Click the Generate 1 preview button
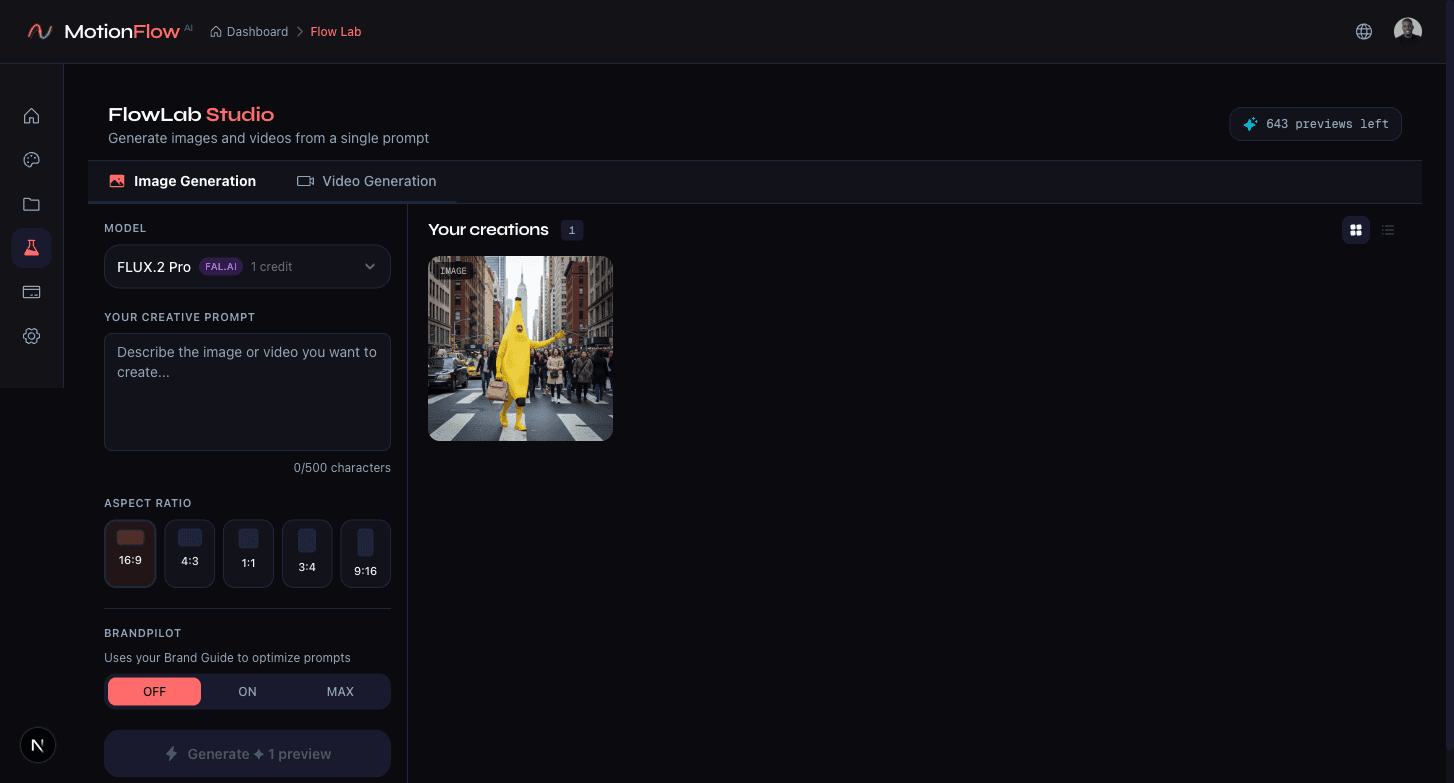The width and height of the screenshot is (1454, 783). 247,753
